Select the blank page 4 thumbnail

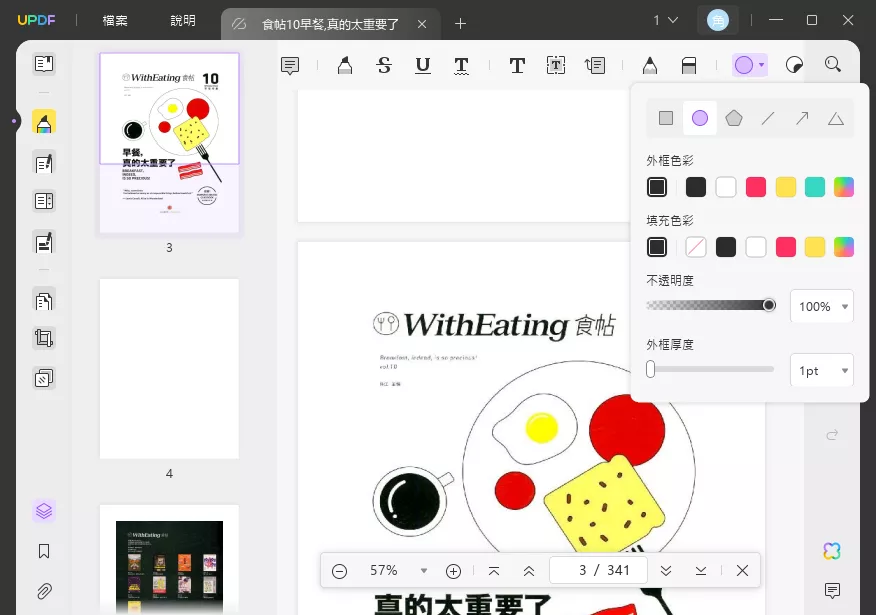point(169,369)
